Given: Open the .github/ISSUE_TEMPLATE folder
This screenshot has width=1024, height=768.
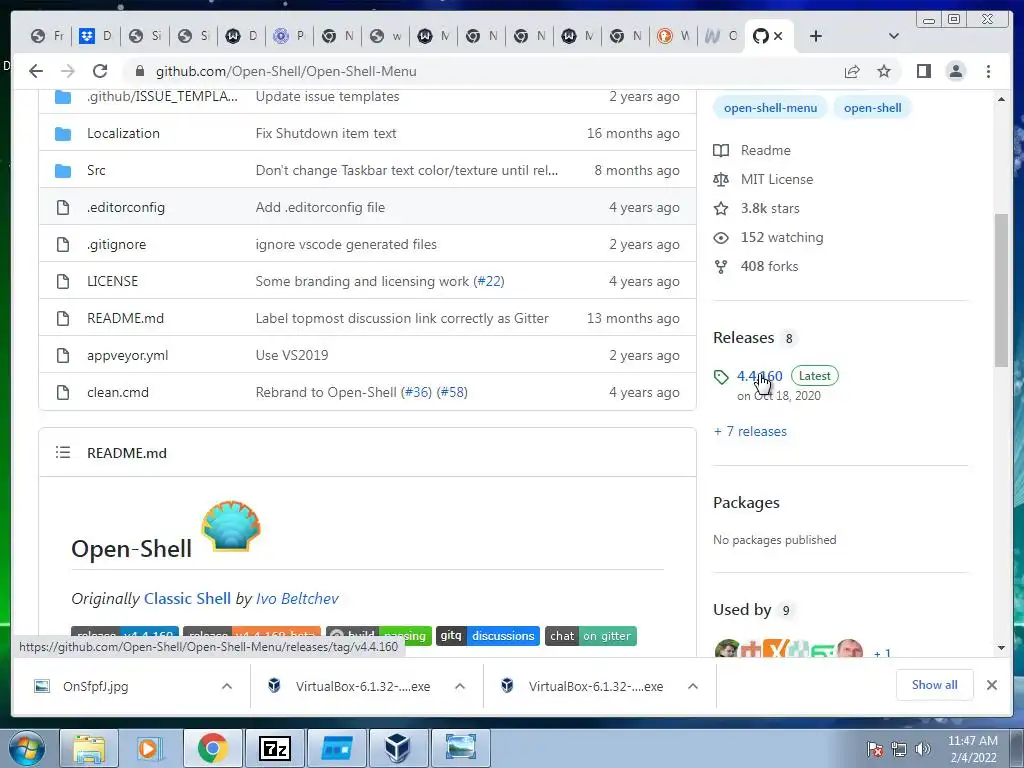Looking at the screenshot, I should pos(163,97).
